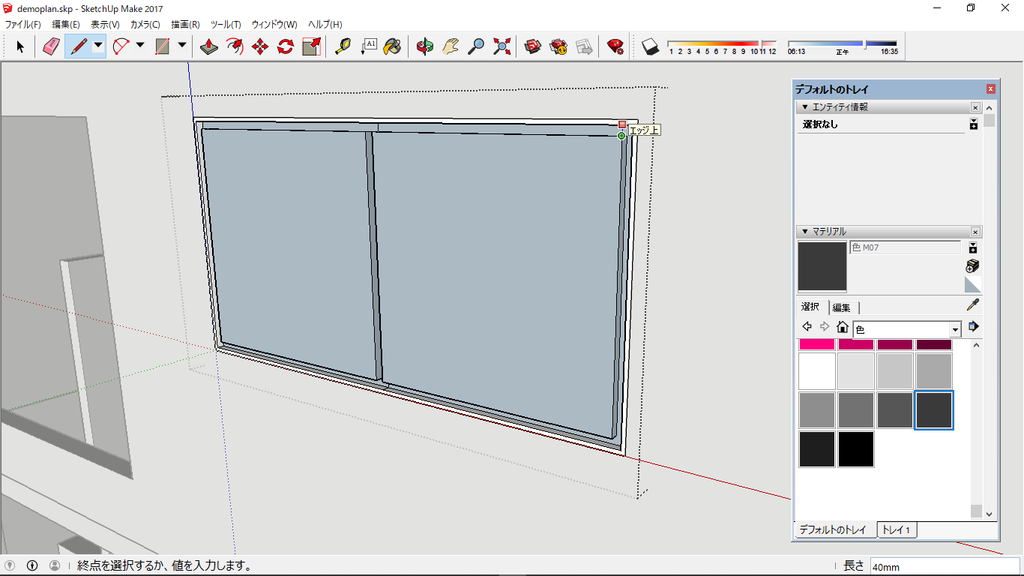This screenshot has width=1024, height=576.
Task: Click the Extension Manager ruby icon
Action: (x=615, y=46)
